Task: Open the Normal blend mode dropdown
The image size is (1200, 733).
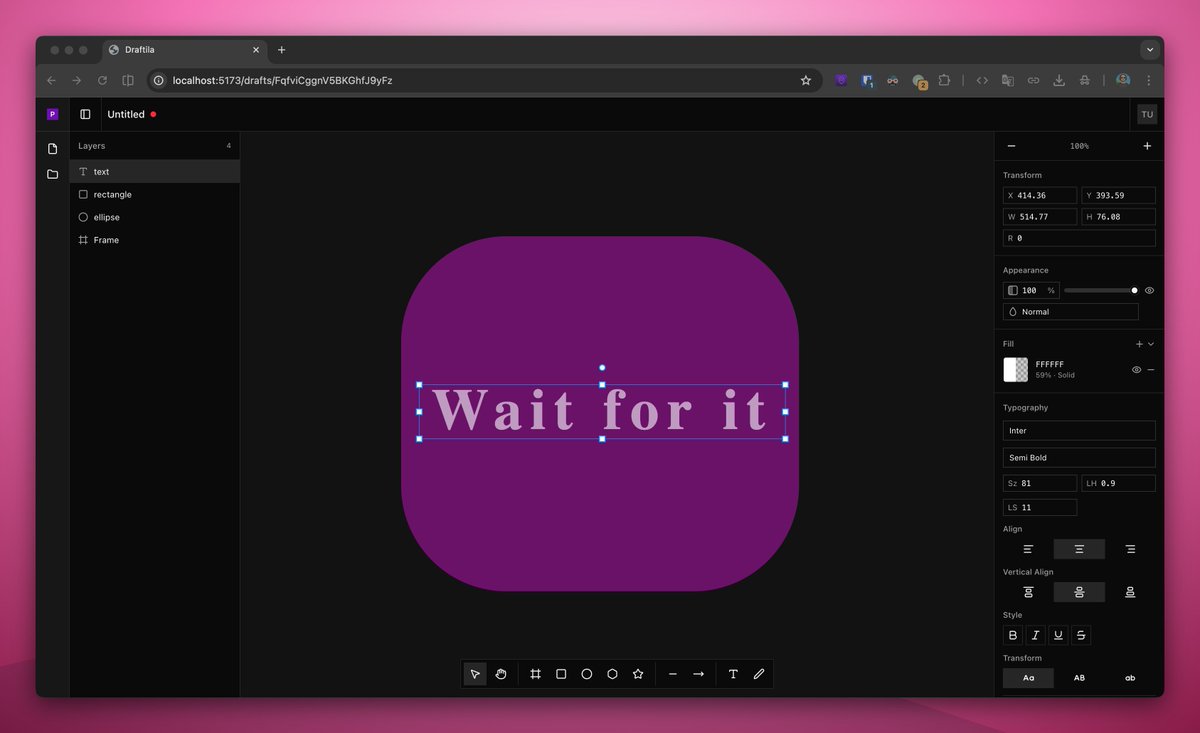Action: click(1071, 312)
